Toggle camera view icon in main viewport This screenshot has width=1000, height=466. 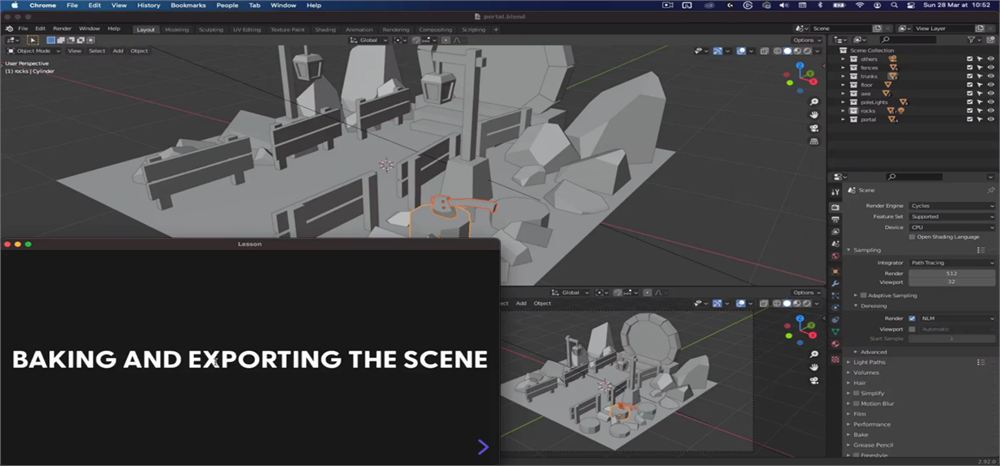814,128
